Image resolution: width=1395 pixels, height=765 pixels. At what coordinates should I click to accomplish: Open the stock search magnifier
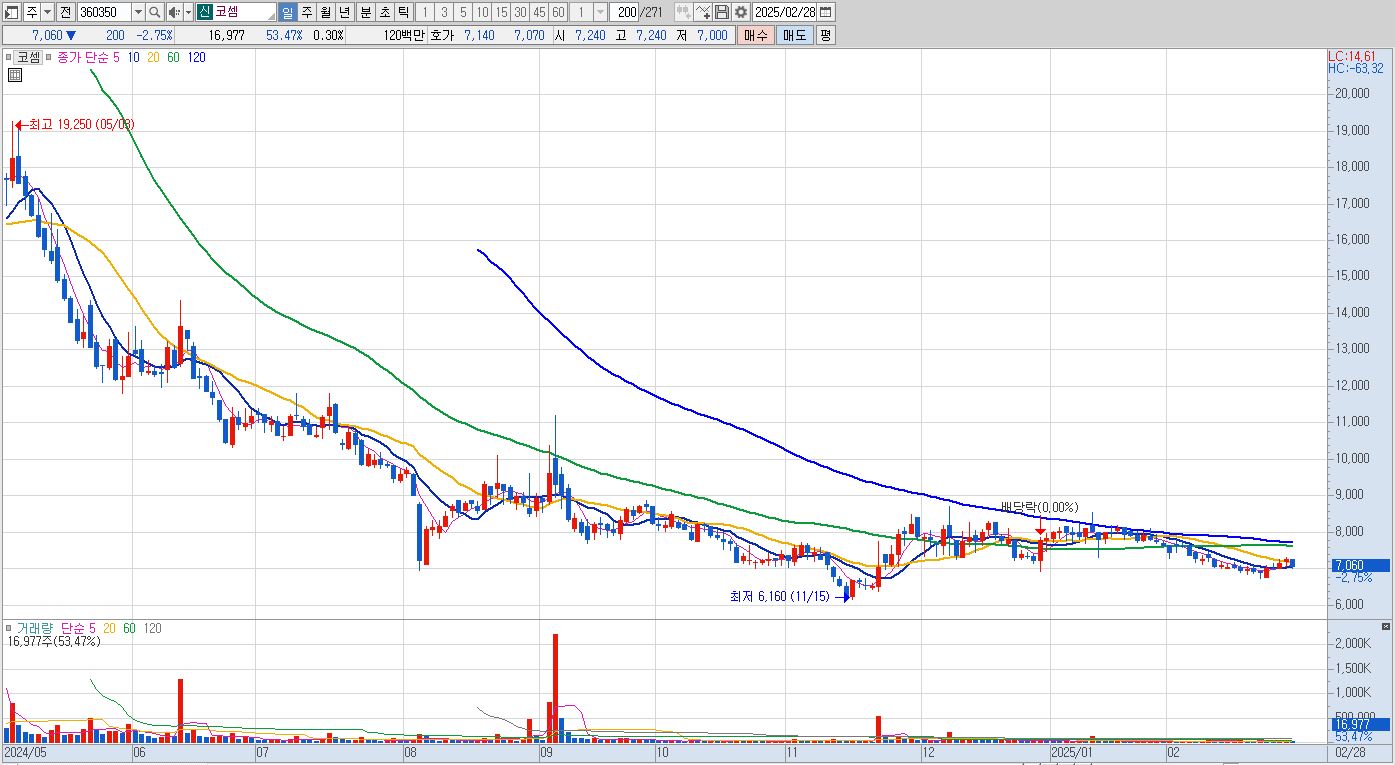155,12
